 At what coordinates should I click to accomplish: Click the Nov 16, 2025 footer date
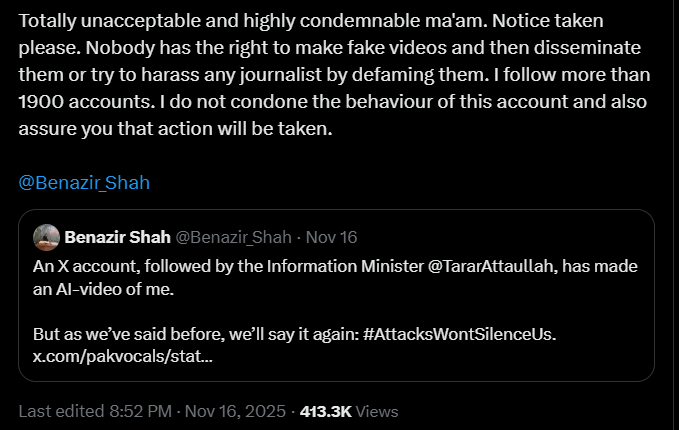click(x=236, y=411)
